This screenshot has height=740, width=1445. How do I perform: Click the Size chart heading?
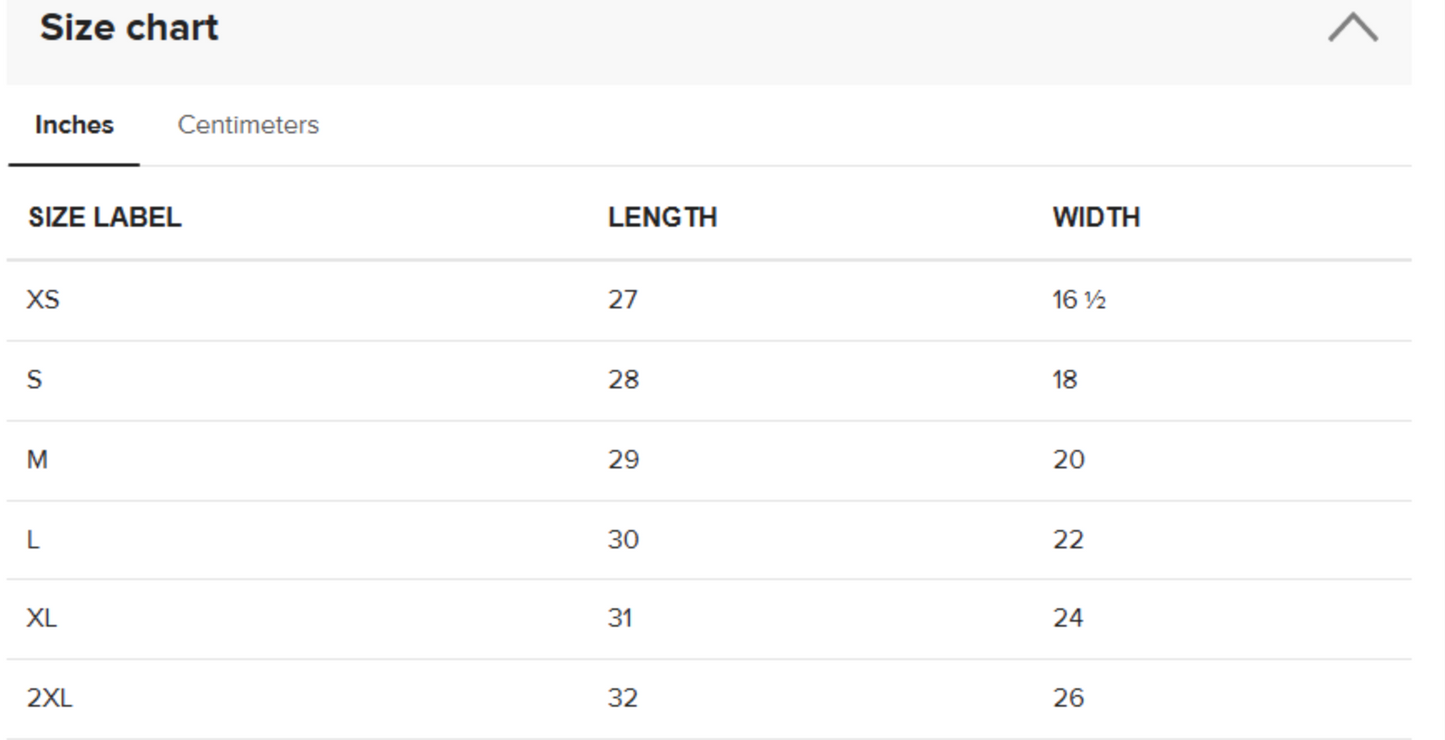[129, 28]
